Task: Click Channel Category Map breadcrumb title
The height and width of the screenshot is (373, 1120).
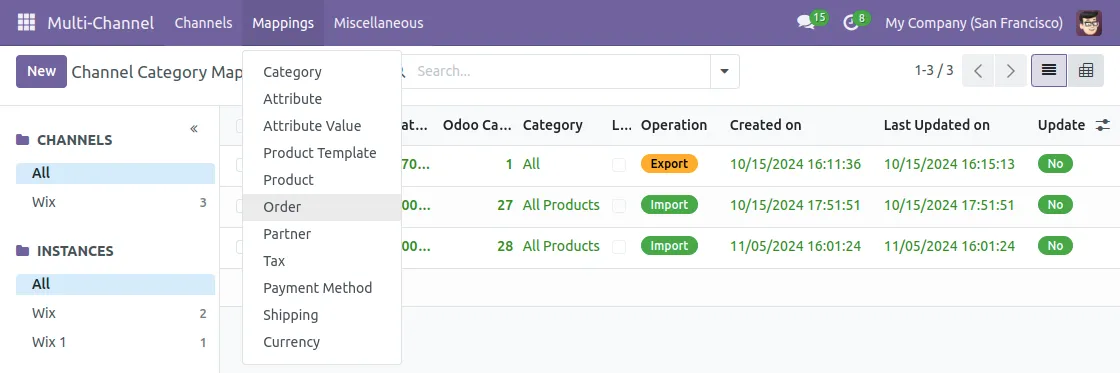Action: tap(156, 72)
